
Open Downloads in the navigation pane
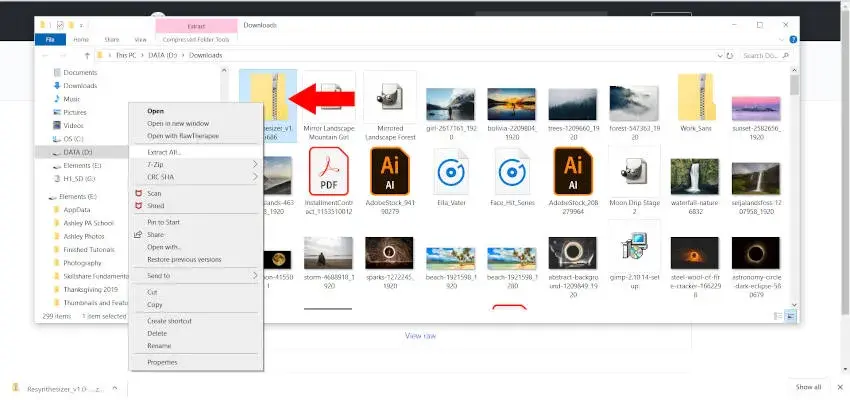80,86
